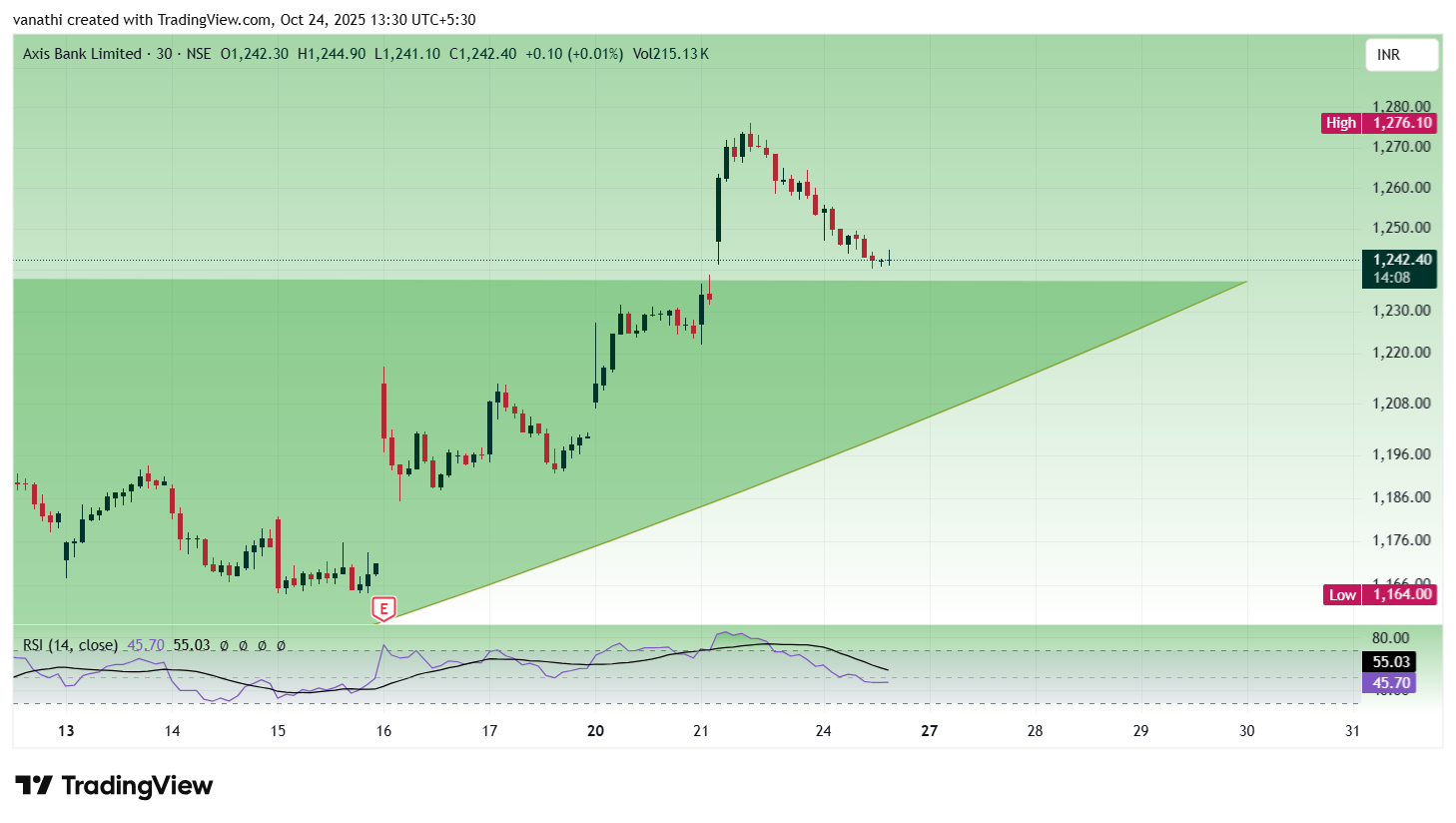Click the 1,280.00 price scale label
This screenshot has width=1456, height=823.
[1401, 106]
